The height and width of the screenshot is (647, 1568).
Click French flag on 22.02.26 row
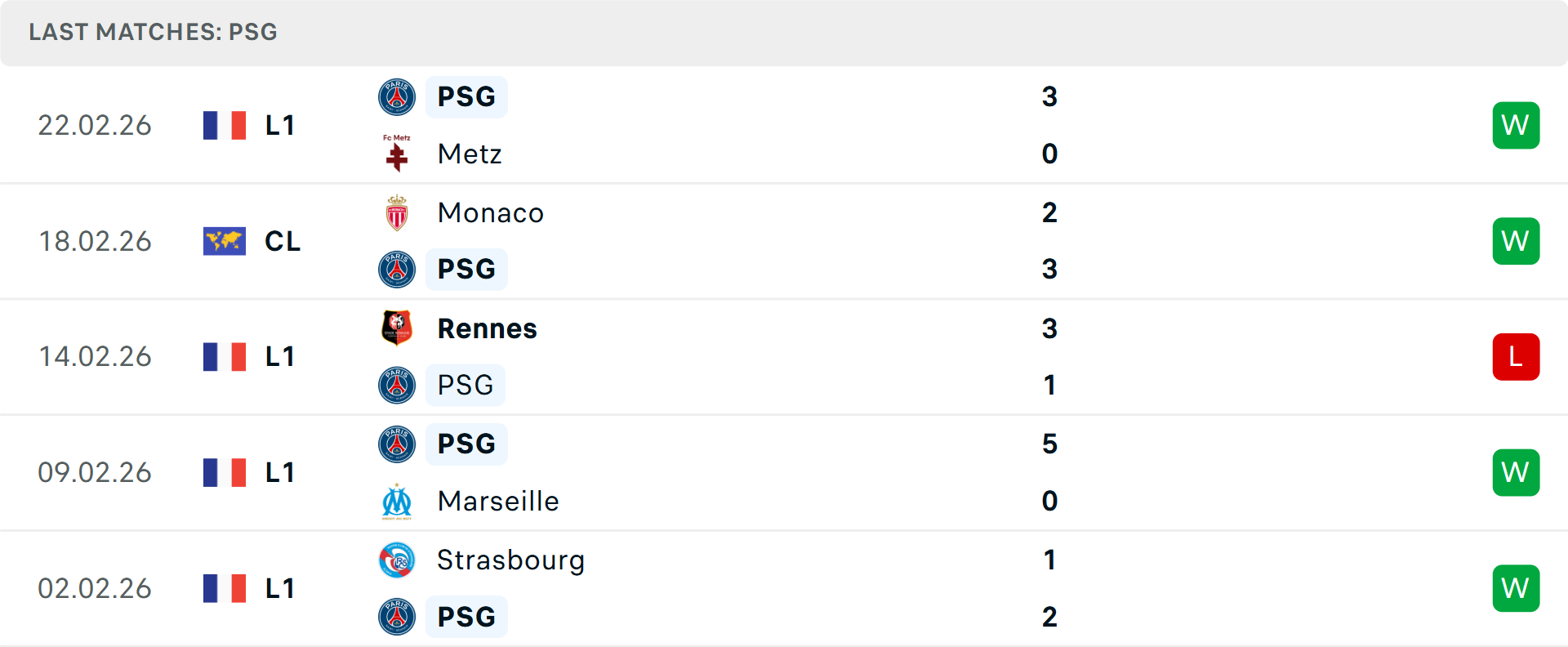[x=225, y=125]
